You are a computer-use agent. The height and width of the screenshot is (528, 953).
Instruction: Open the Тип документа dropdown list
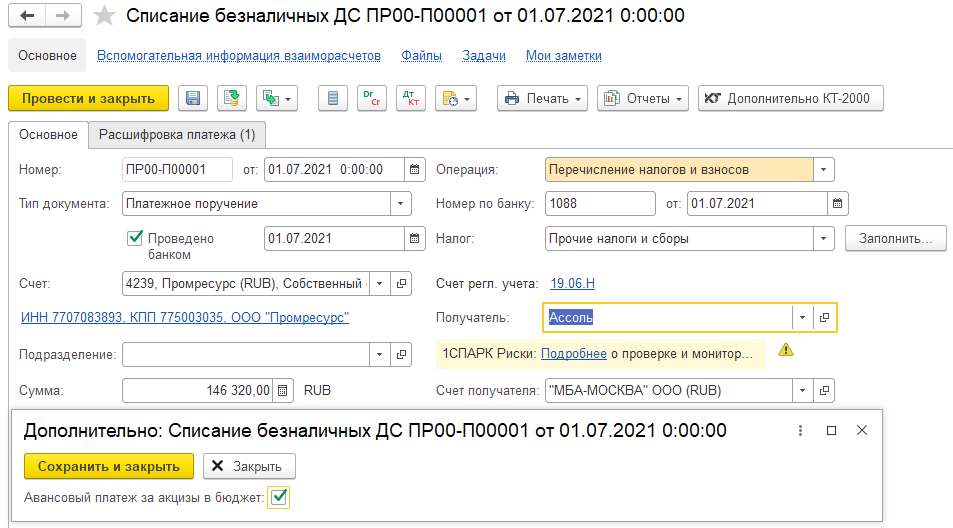pos(400,204)
